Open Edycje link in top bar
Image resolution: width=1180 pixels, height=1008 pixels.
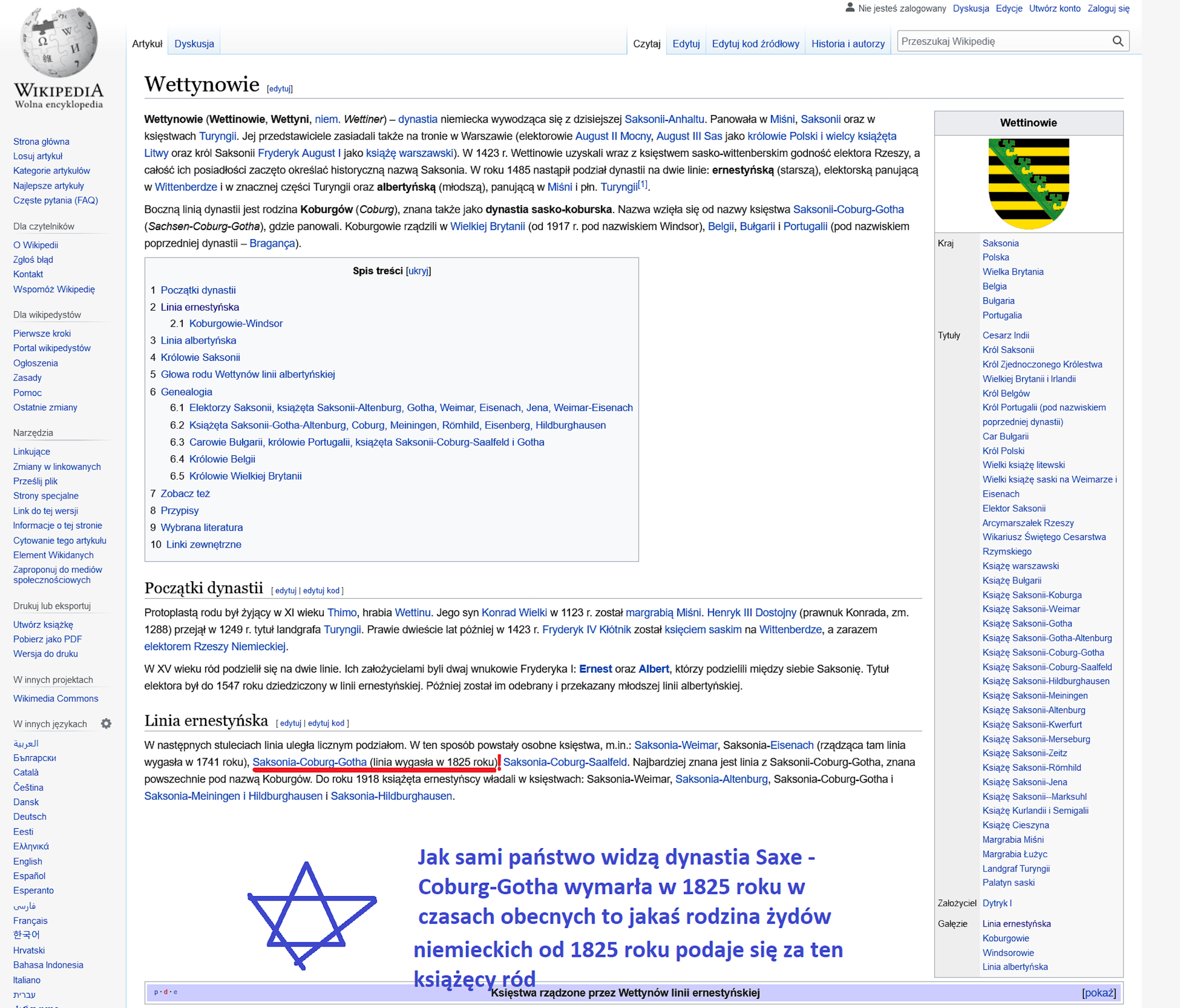[1009, 9]
